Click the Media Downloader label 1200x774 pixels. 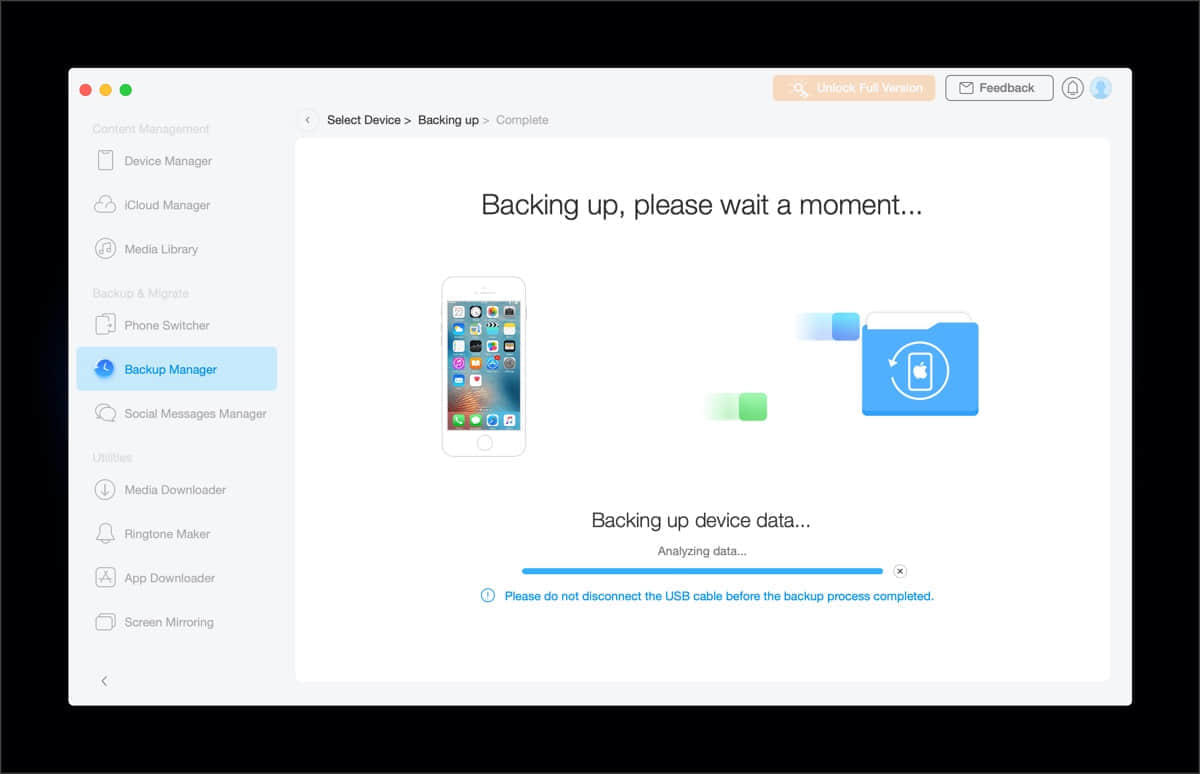(175, 490)
